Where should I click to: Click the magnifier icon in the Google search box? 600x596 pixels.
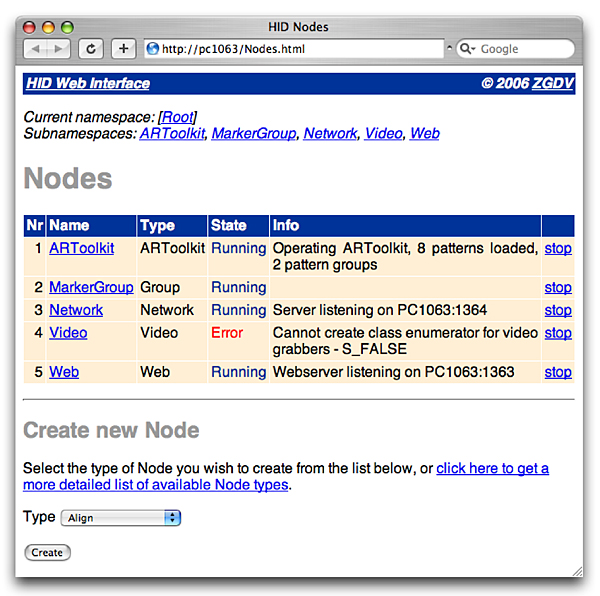click(x=467, y=49)
